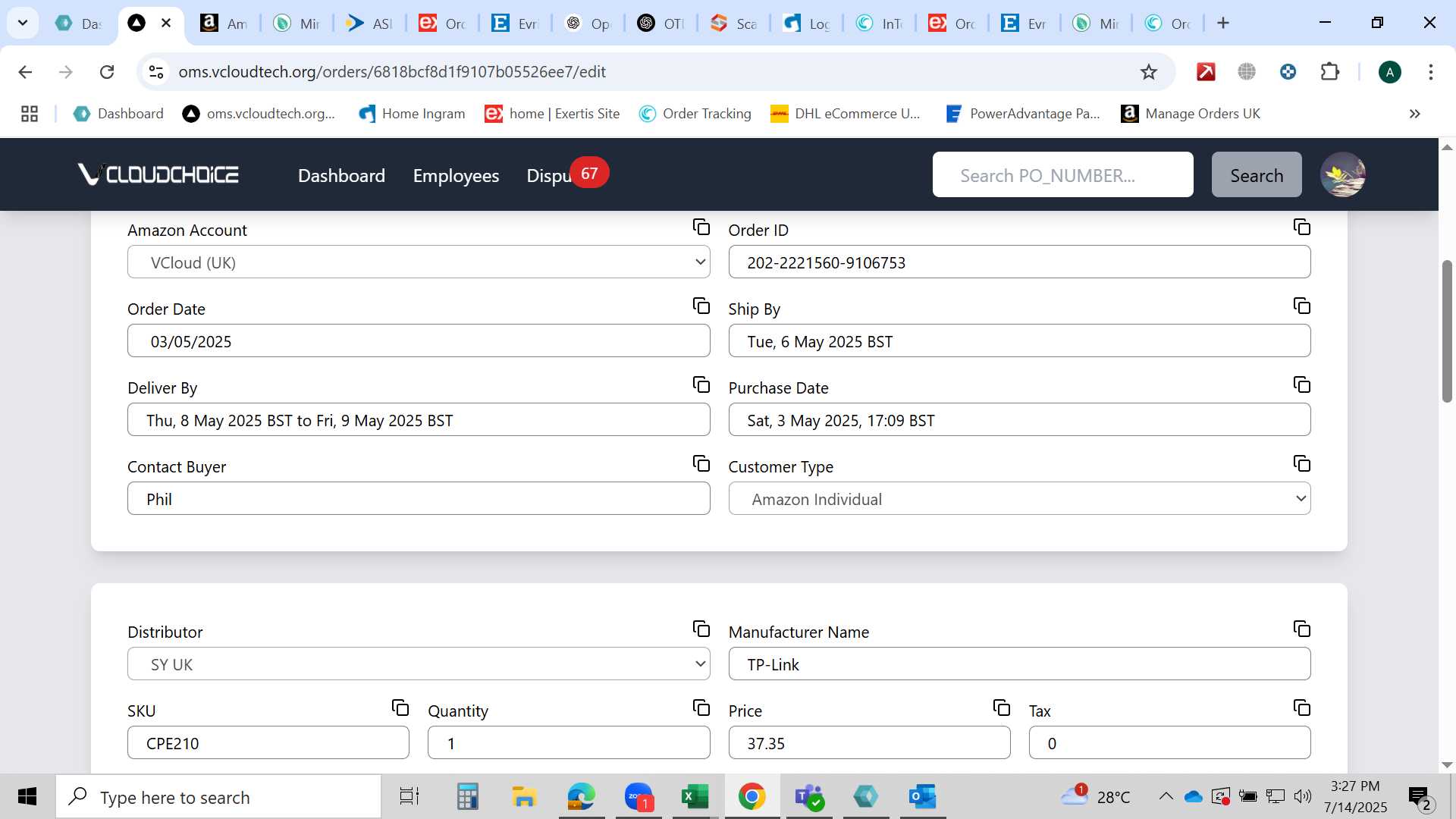1456x819 pixels.
Task: Show hidden system tray icons
Action: 1166,796
